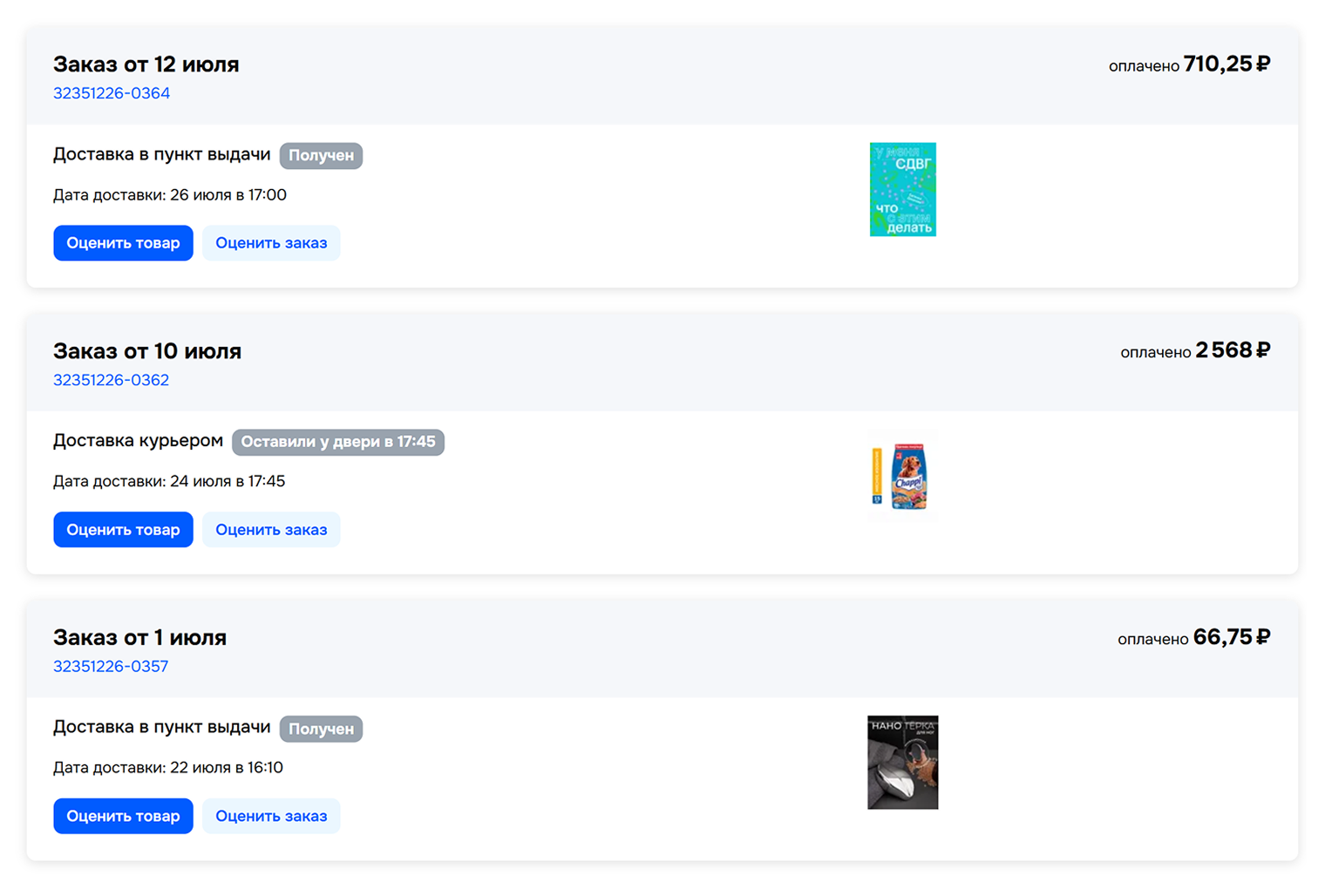Open order number 32351226-0362 link
Viewport: 1325px width, 896px height.
pyautogui.click(x=111, y=380)
